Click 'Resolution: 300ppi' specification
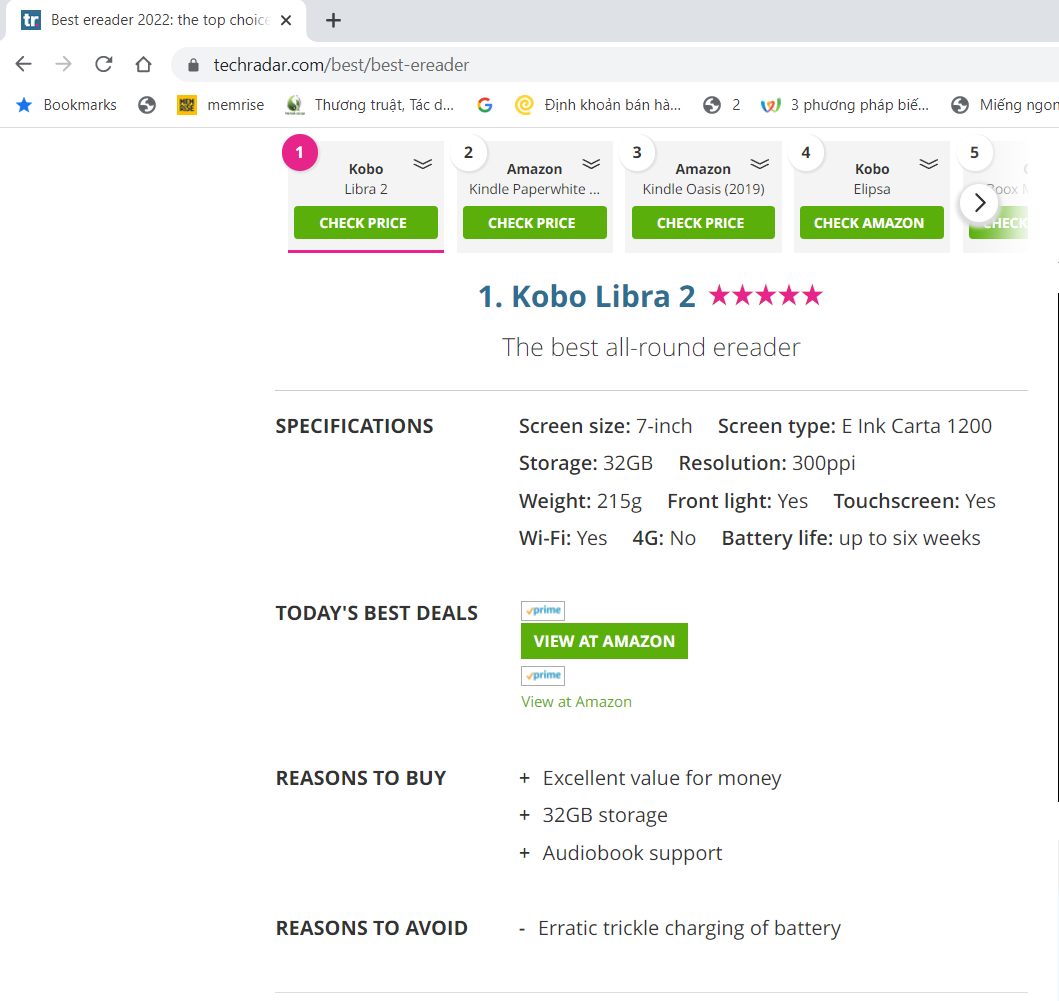The image size is (1059, 1001). click(x=767, y=463)
